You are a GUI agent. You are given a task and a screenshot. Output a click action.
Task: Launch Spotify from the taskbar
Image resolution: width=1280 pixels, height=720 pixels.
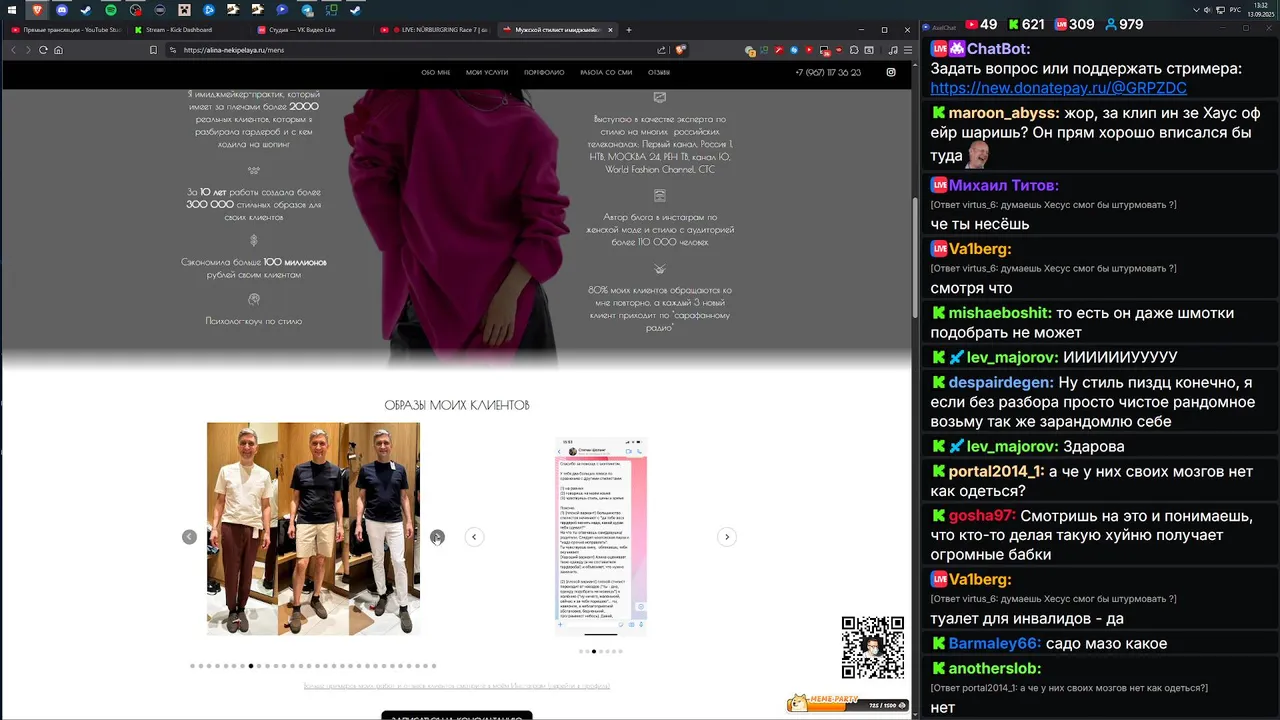click(111, 9)
